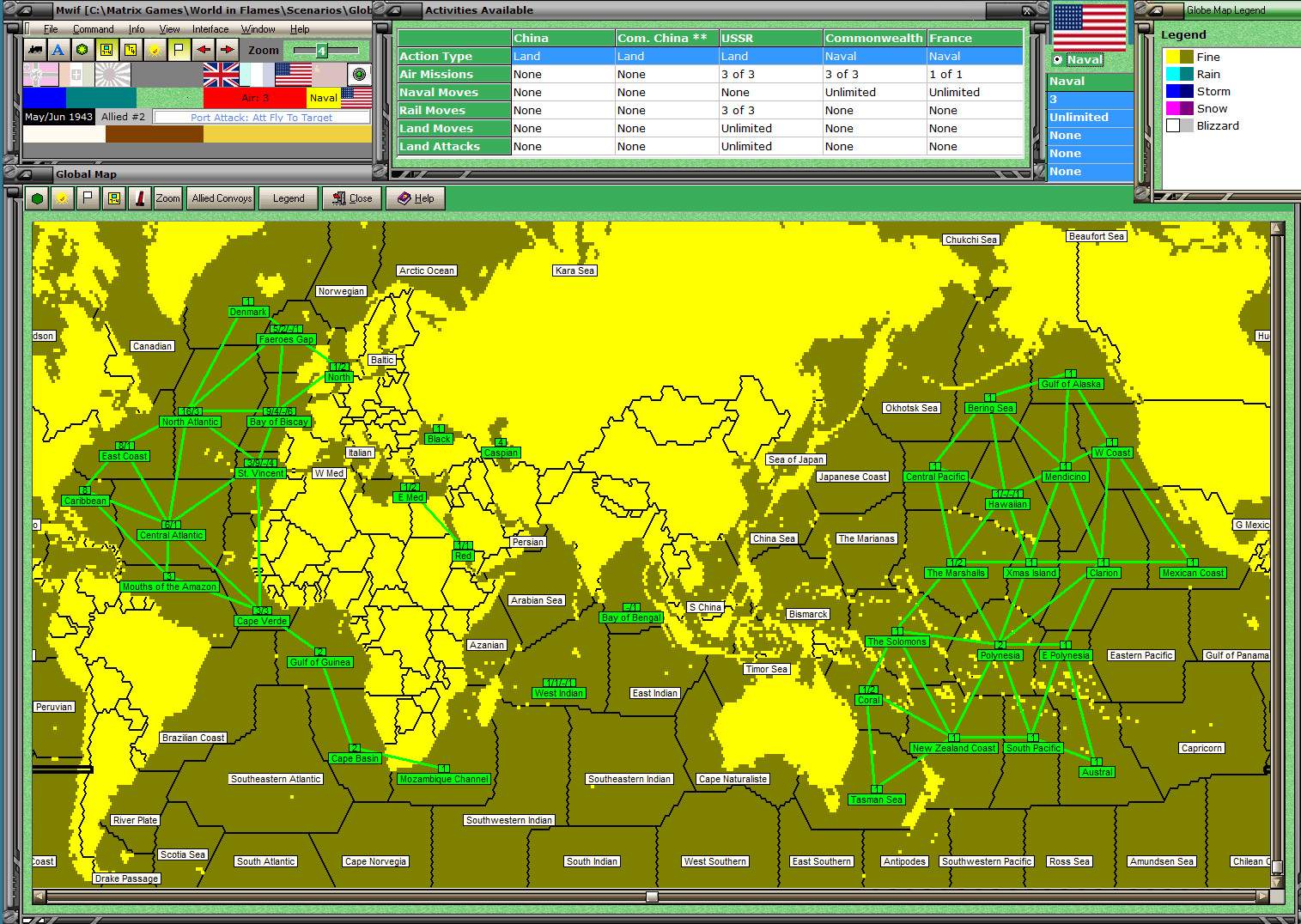Toggle the sun weather icon in Global Map toolbar

[62, 198]
